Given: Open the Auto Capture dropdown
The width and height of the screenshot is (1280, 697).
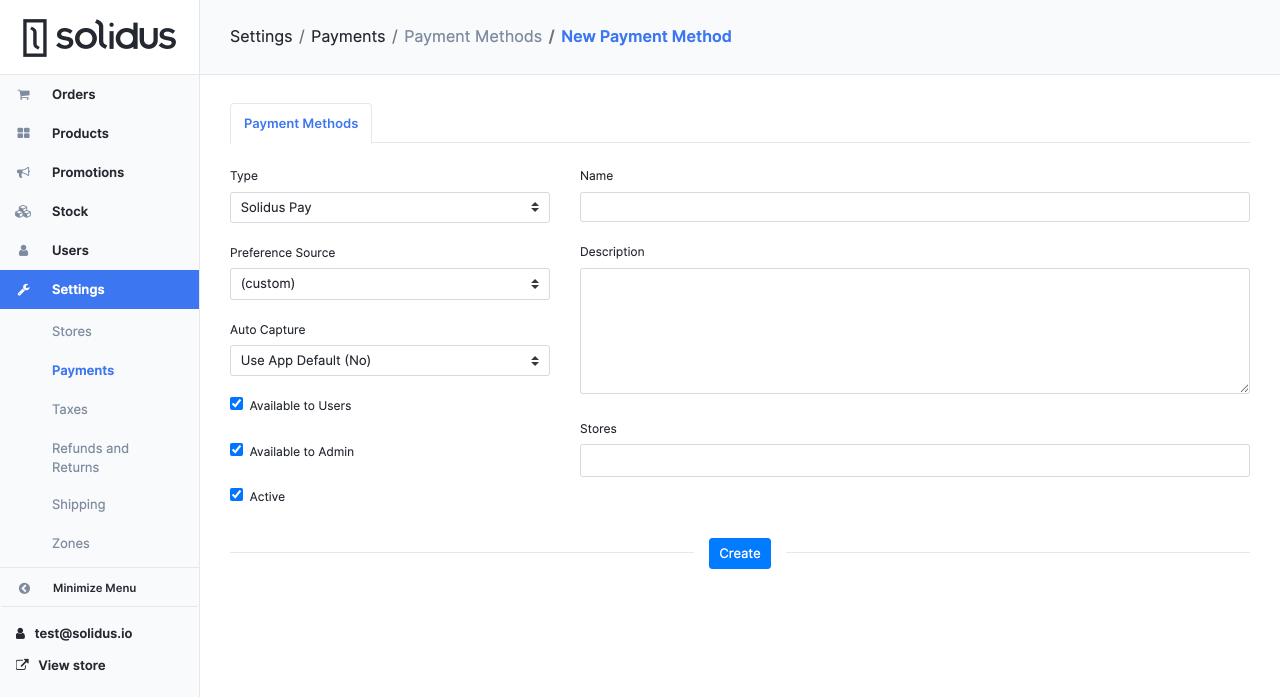Looking at the screenshot, I should coord(389,360).
